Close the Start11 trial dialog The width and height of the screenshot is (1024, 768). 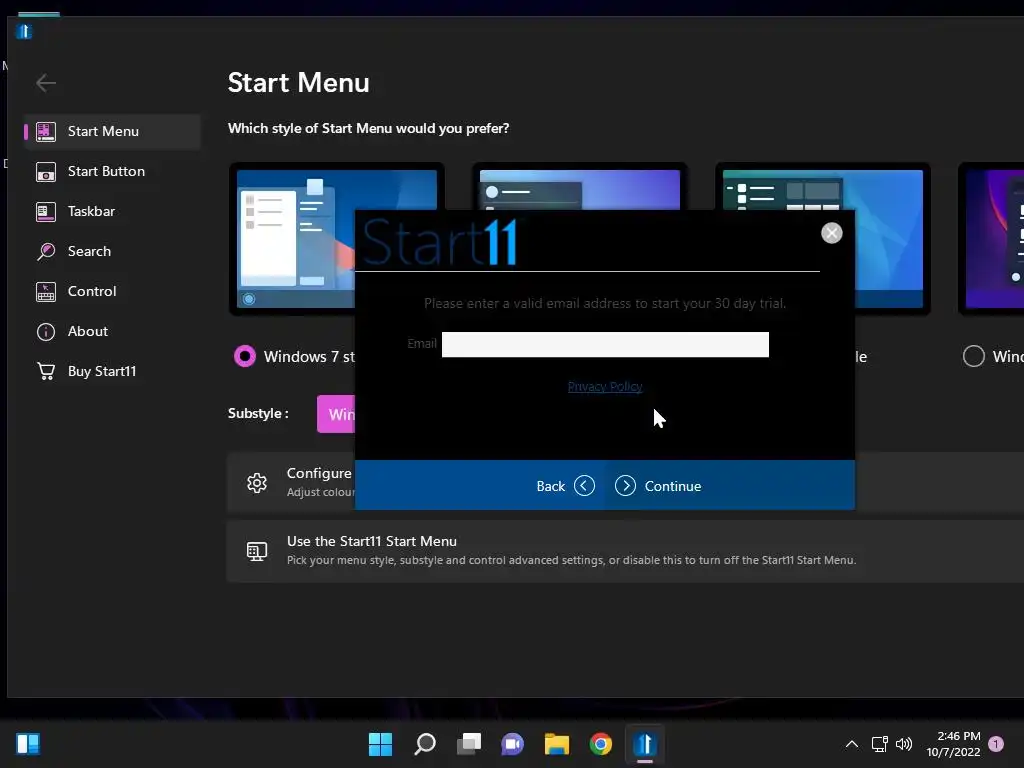tap(831, 233)
